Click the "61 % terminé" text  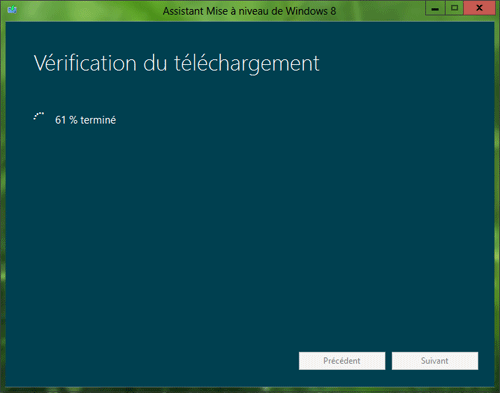point(85,120)
